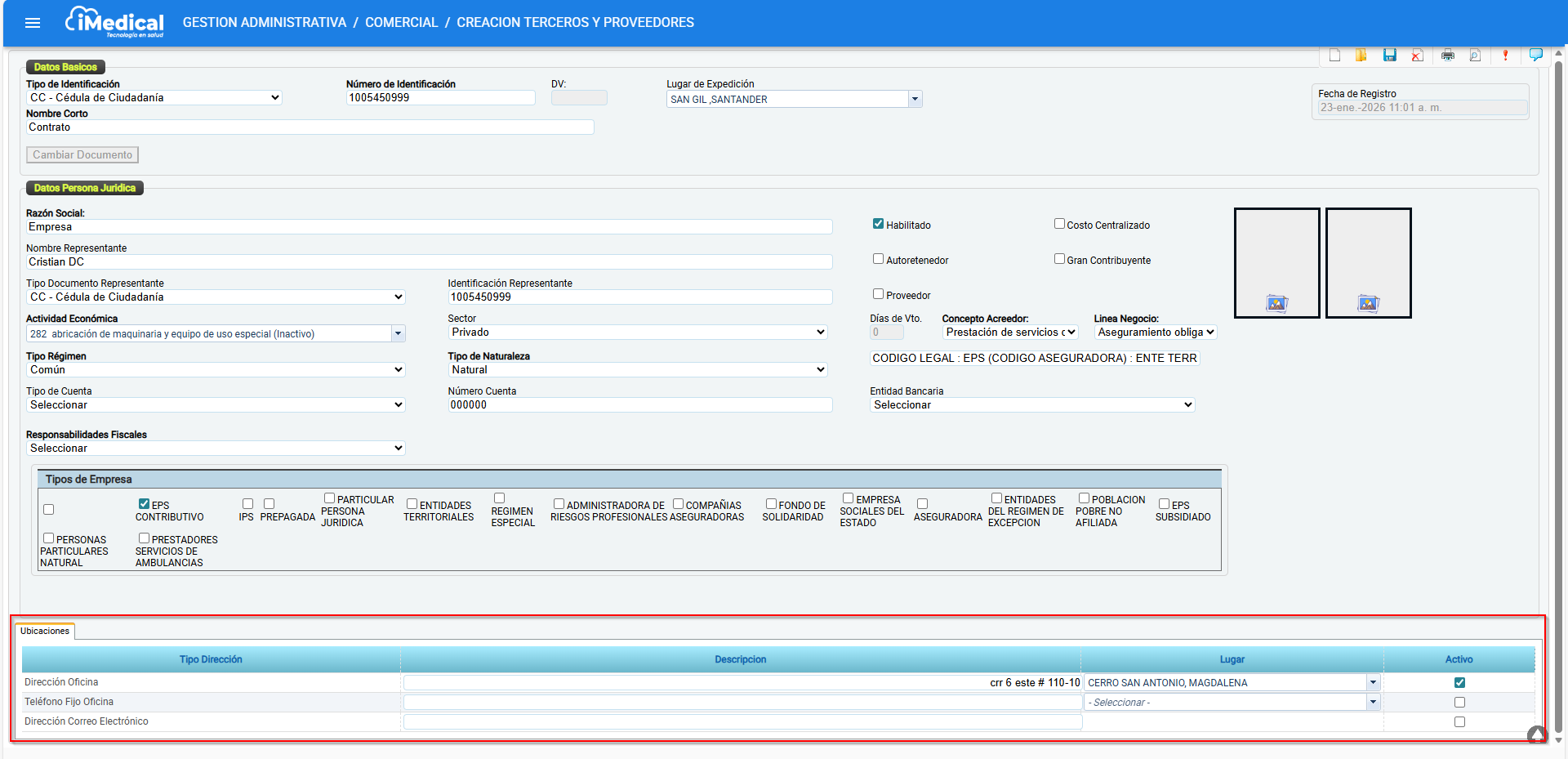The width and height of the screenshot is (1568, 759).
Task: Open the Sector dropdown
Action: click(638, 333)
